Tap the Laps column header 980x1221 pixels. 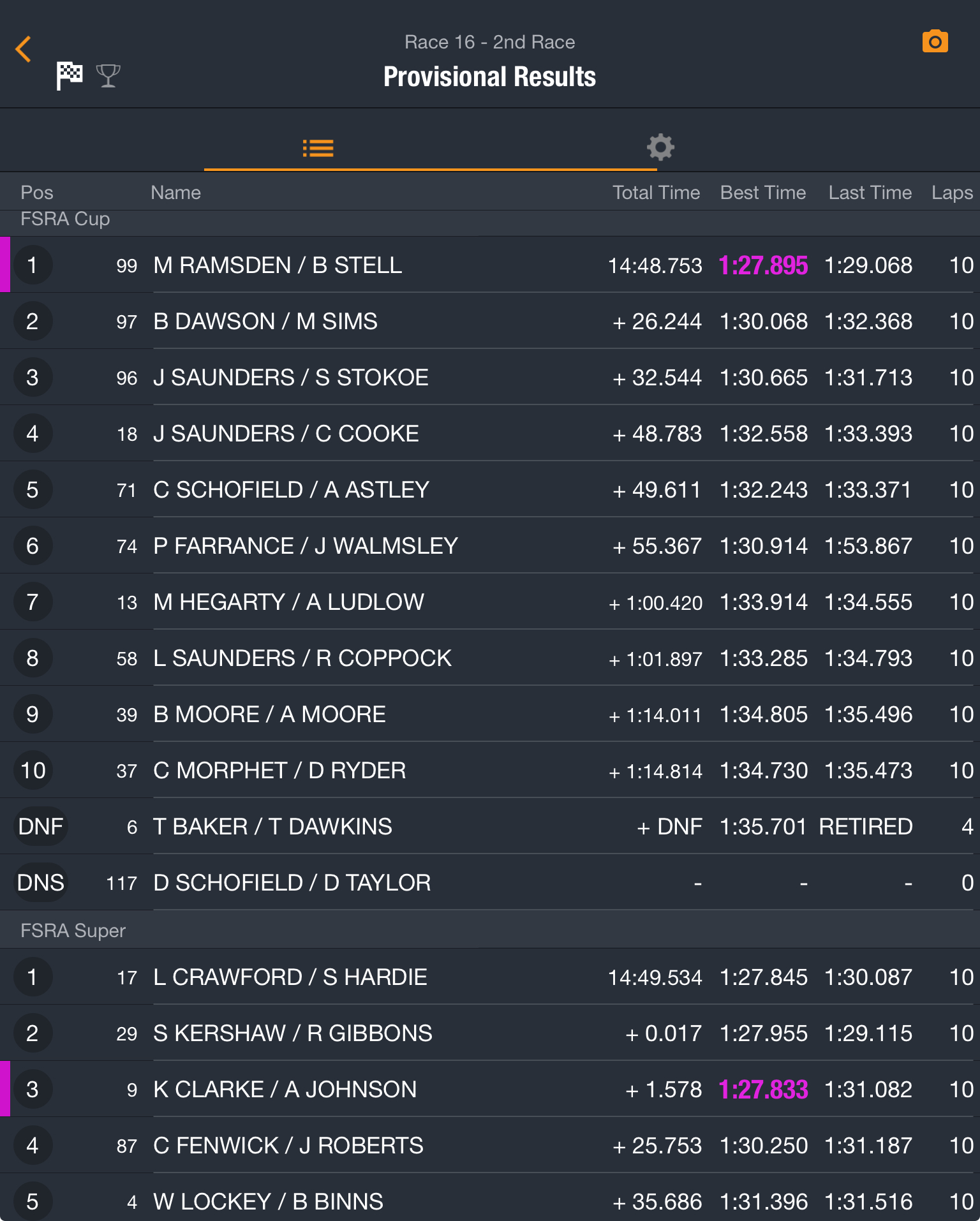951,193
